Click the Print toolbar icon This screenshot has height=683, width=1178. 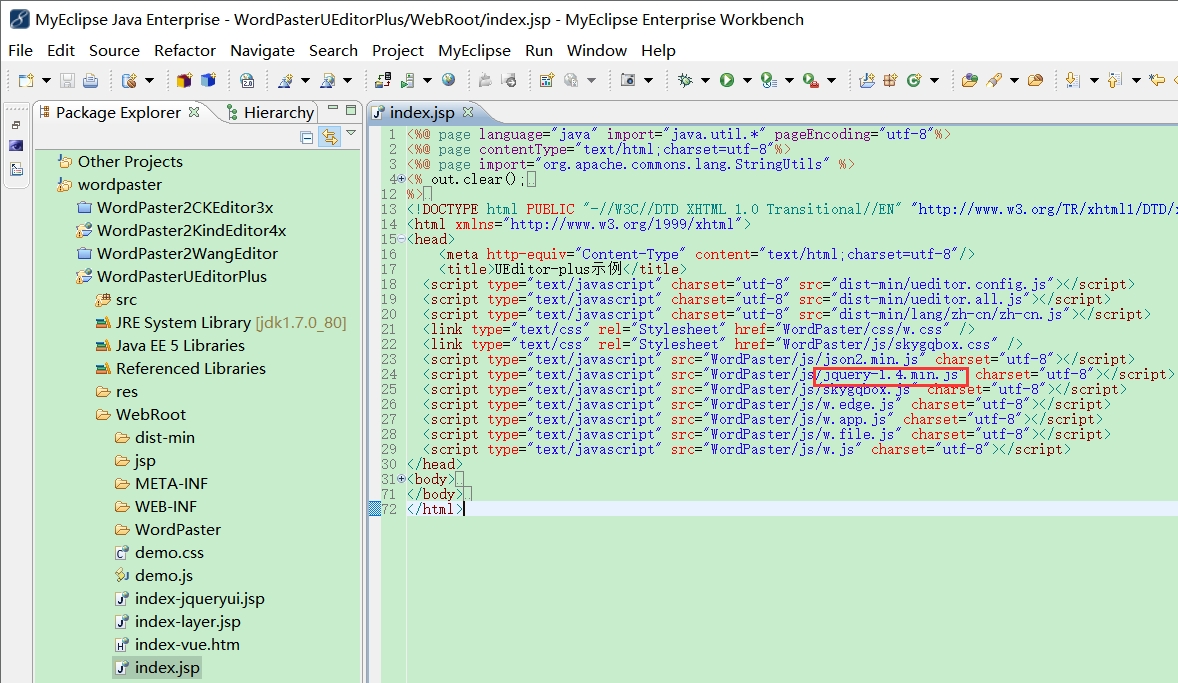pyautogui.click(x=90, y=80)
